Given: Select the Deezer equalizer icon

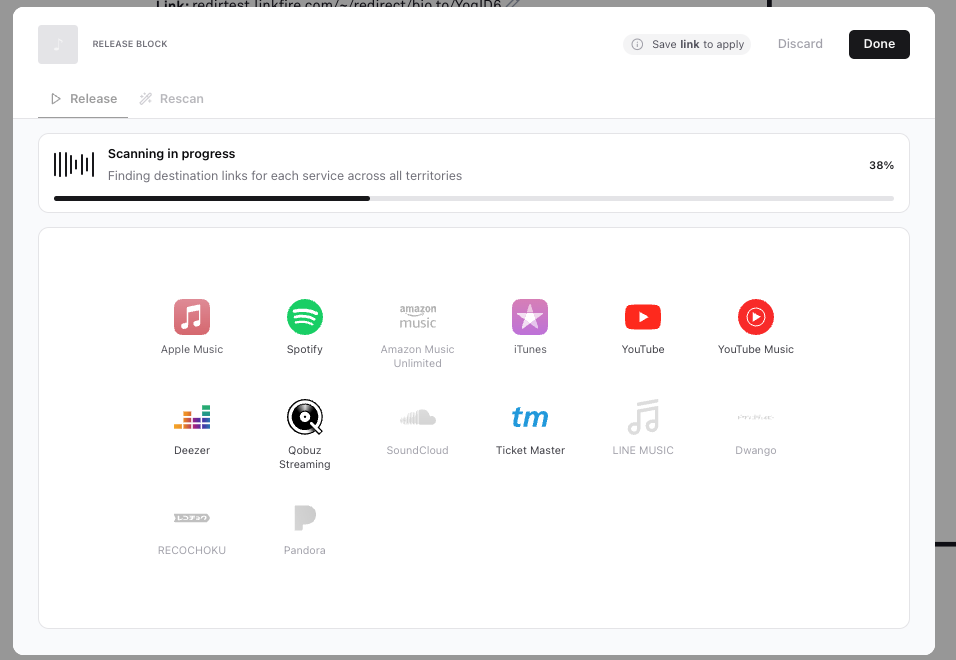Looking at the screenshot, I should 191,417.
